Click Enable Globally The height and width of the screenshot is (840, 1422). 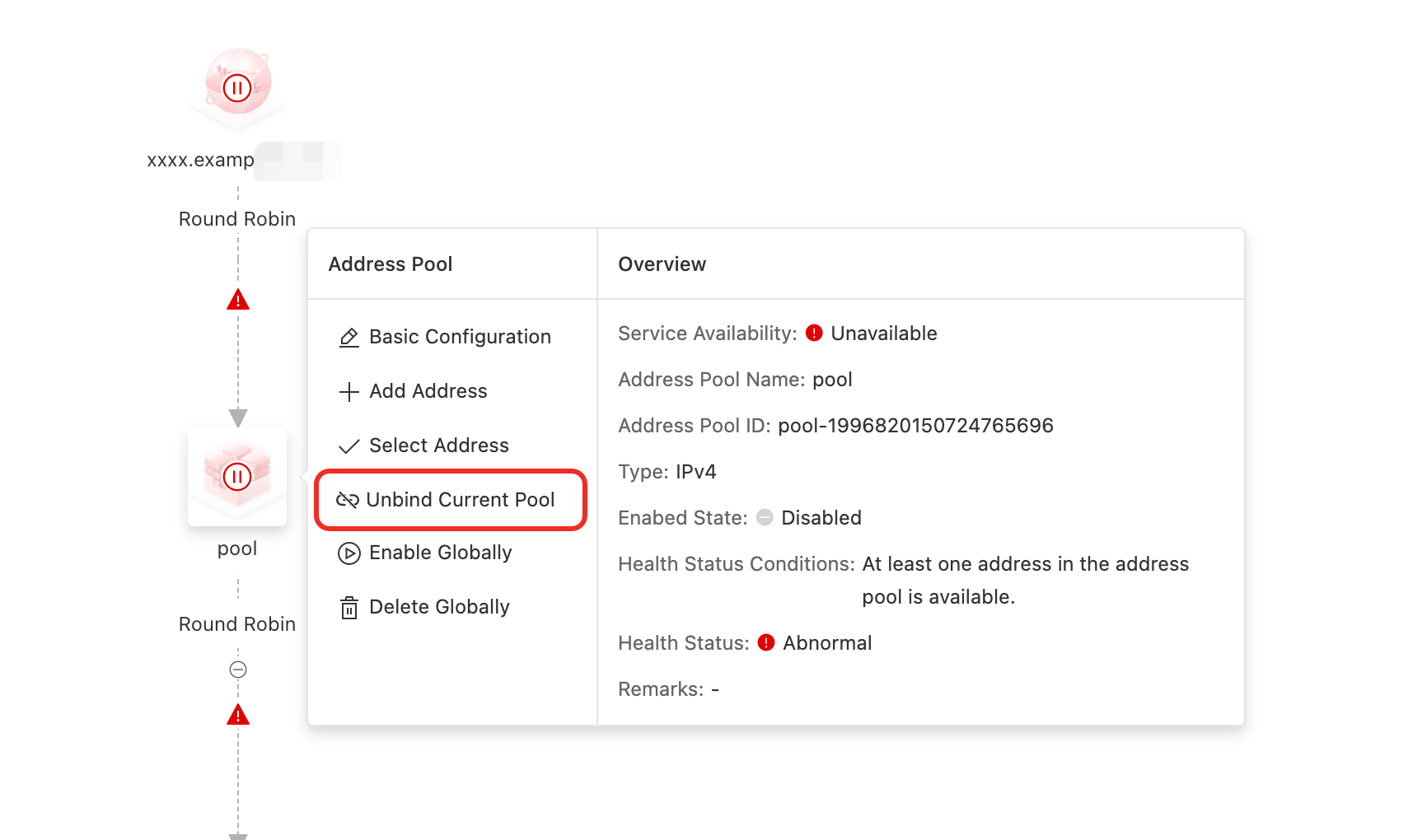coord(440,553)
